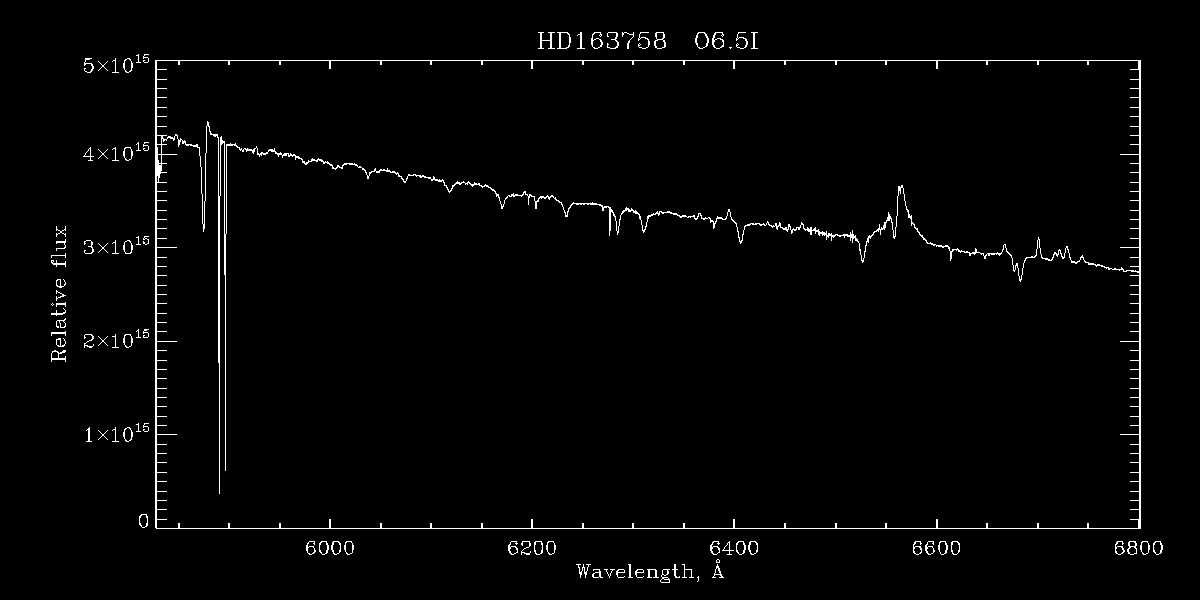The height and width of the screenshot is (600, 1200).
Task: Click the 6400 wavelength tick label
Action: click(733, 548)
